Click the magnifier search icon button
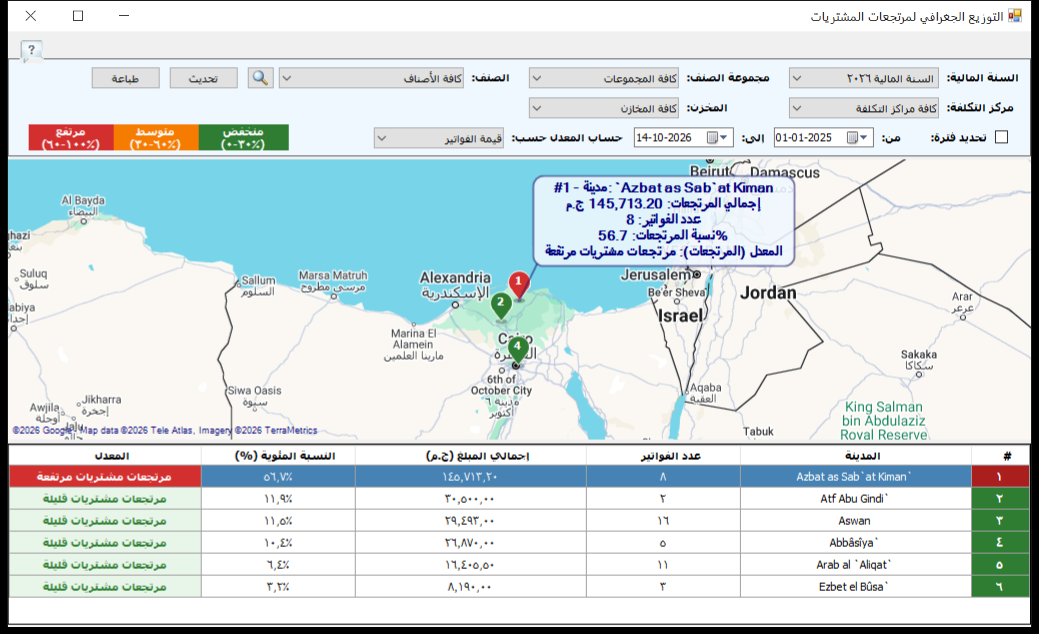 260,78
